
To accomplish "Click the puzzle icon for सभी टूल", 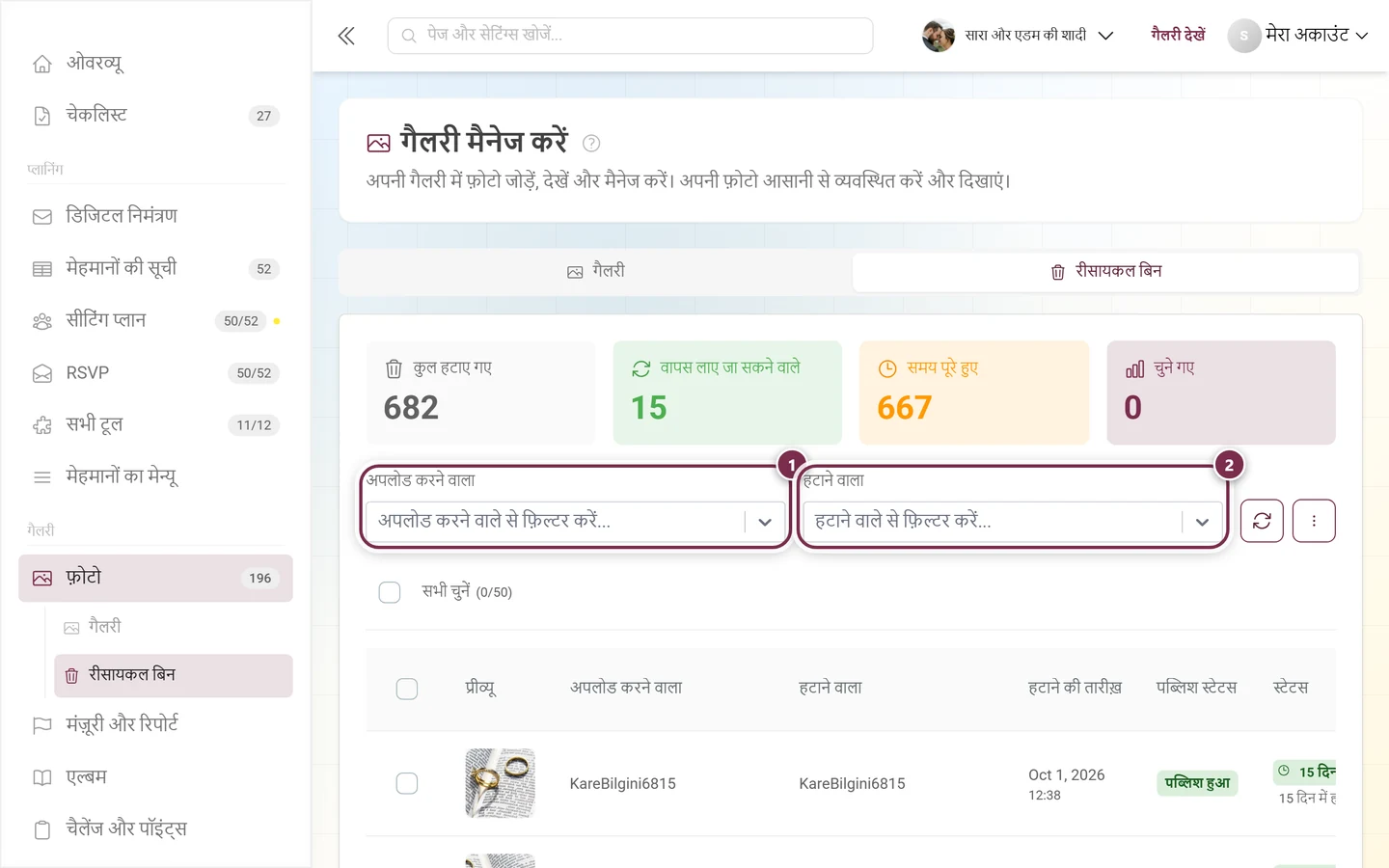I will [x=42, y=425].
